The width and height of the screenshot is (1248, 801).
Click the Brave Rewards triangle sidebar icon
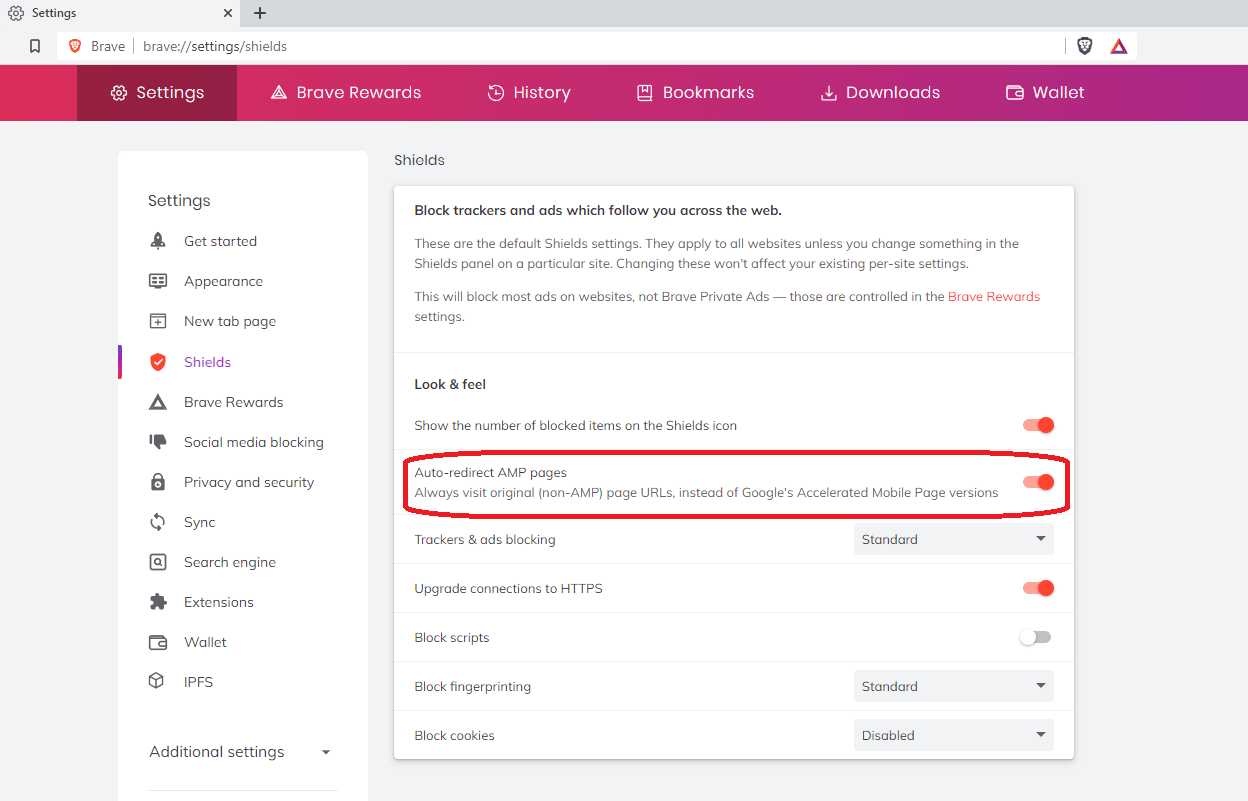click(157, 402)
